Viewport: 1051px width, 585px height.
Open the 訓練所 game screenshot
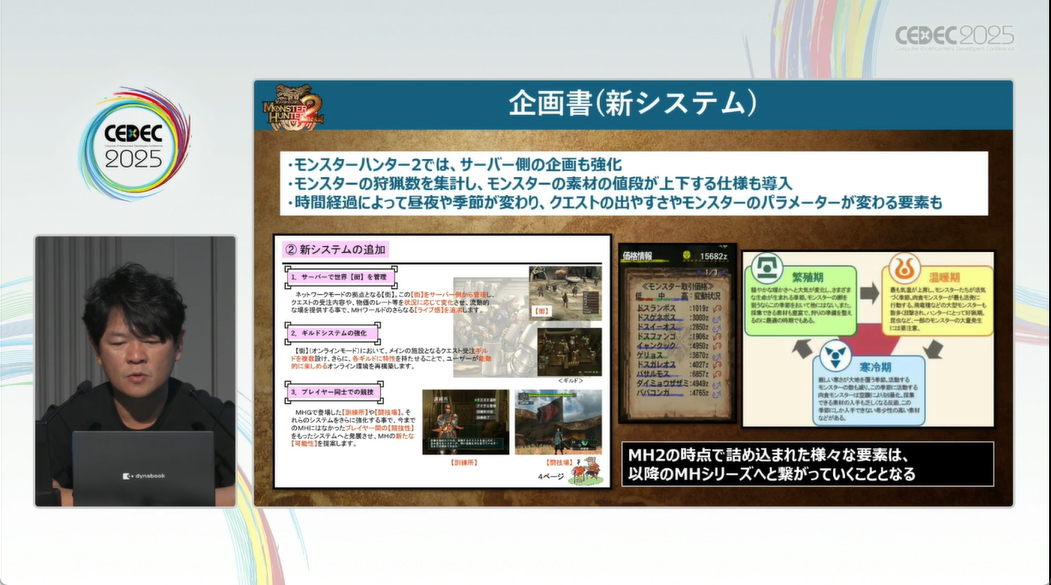coord(466,422)
